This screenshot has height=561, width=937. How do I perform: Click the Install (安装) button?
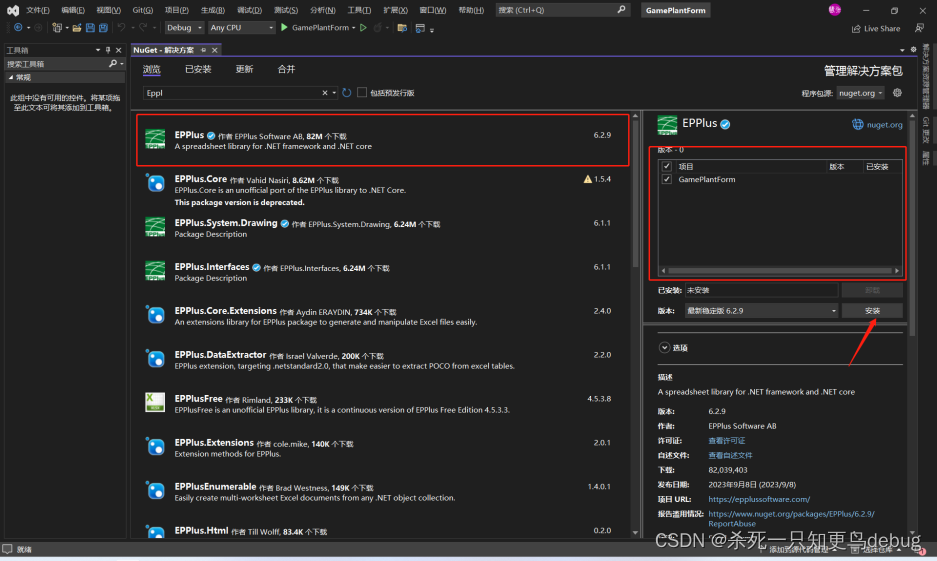point(872,311)
